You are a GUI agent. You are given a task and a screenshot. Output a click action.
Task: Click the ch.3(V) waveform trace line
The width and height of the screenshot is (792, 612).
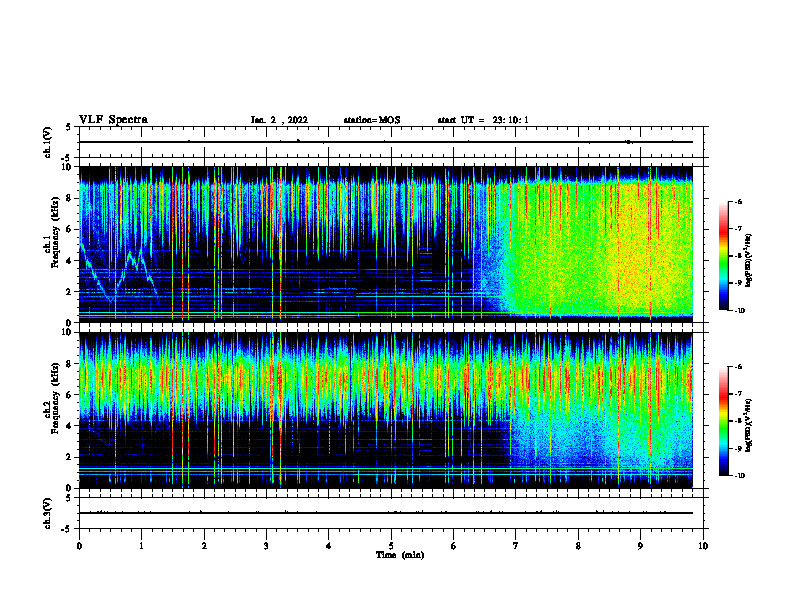386,513
